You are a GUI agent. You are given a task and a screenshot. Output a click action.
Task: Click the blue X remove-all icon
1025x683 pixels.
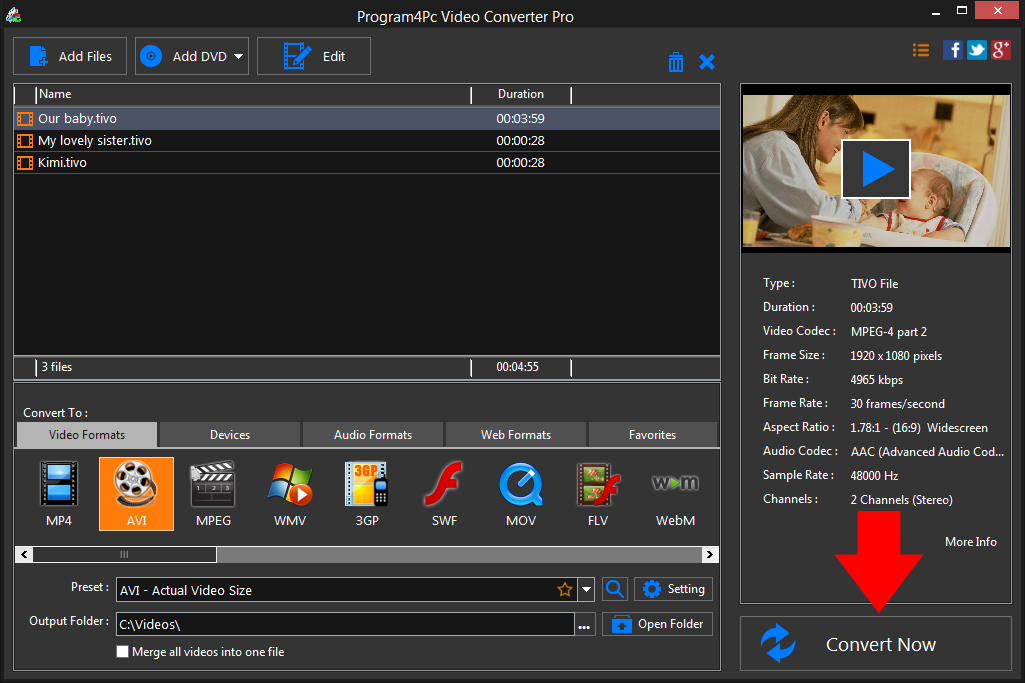(707, 62)
